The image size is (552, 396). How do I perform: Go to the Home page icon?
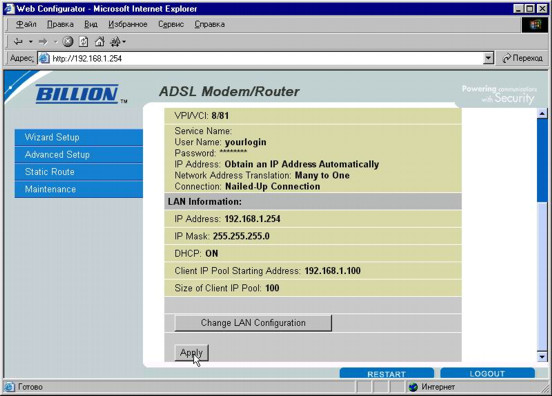pos(100,42)
